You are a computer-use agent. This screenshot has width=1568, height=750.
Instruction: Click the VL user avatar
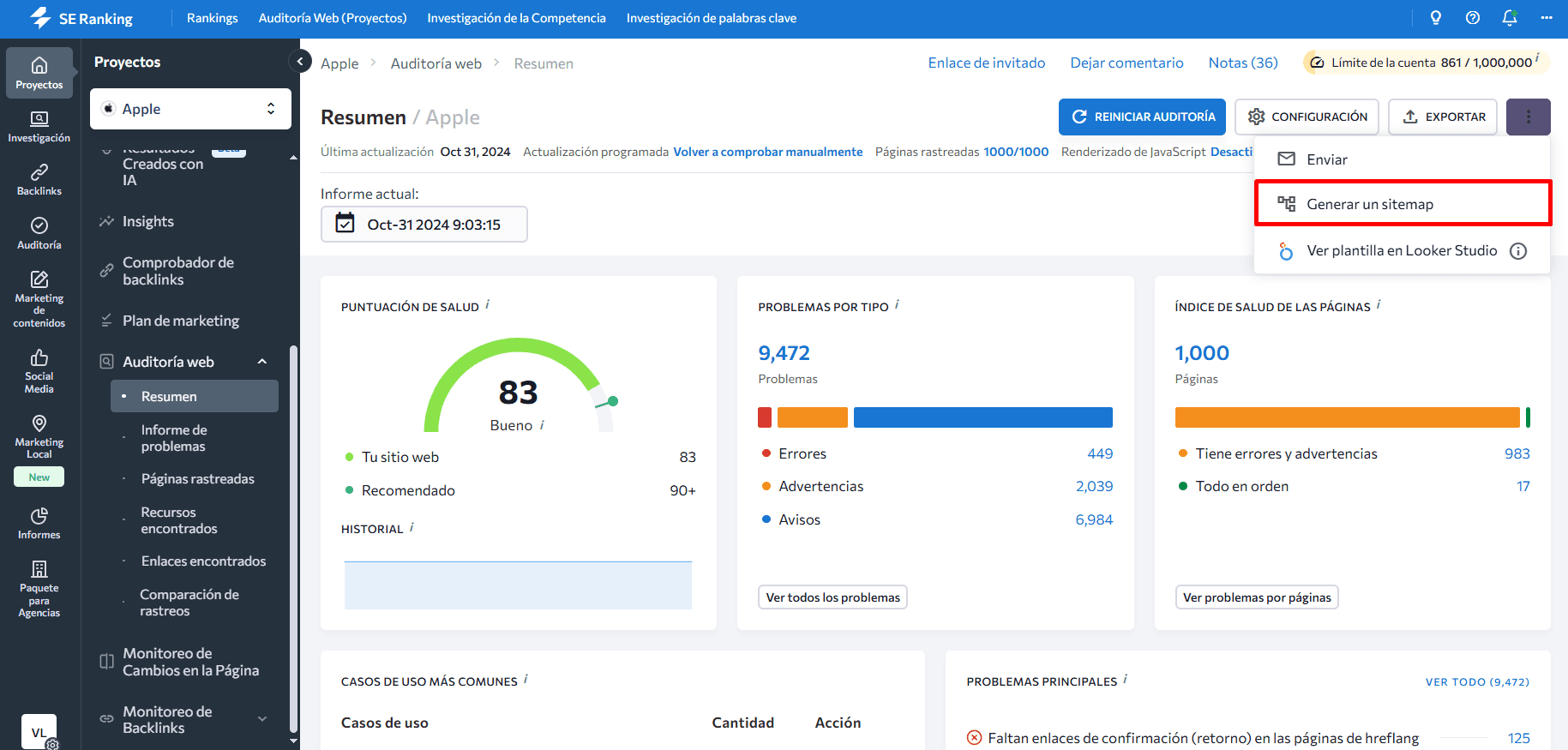[x=39, y=732]
